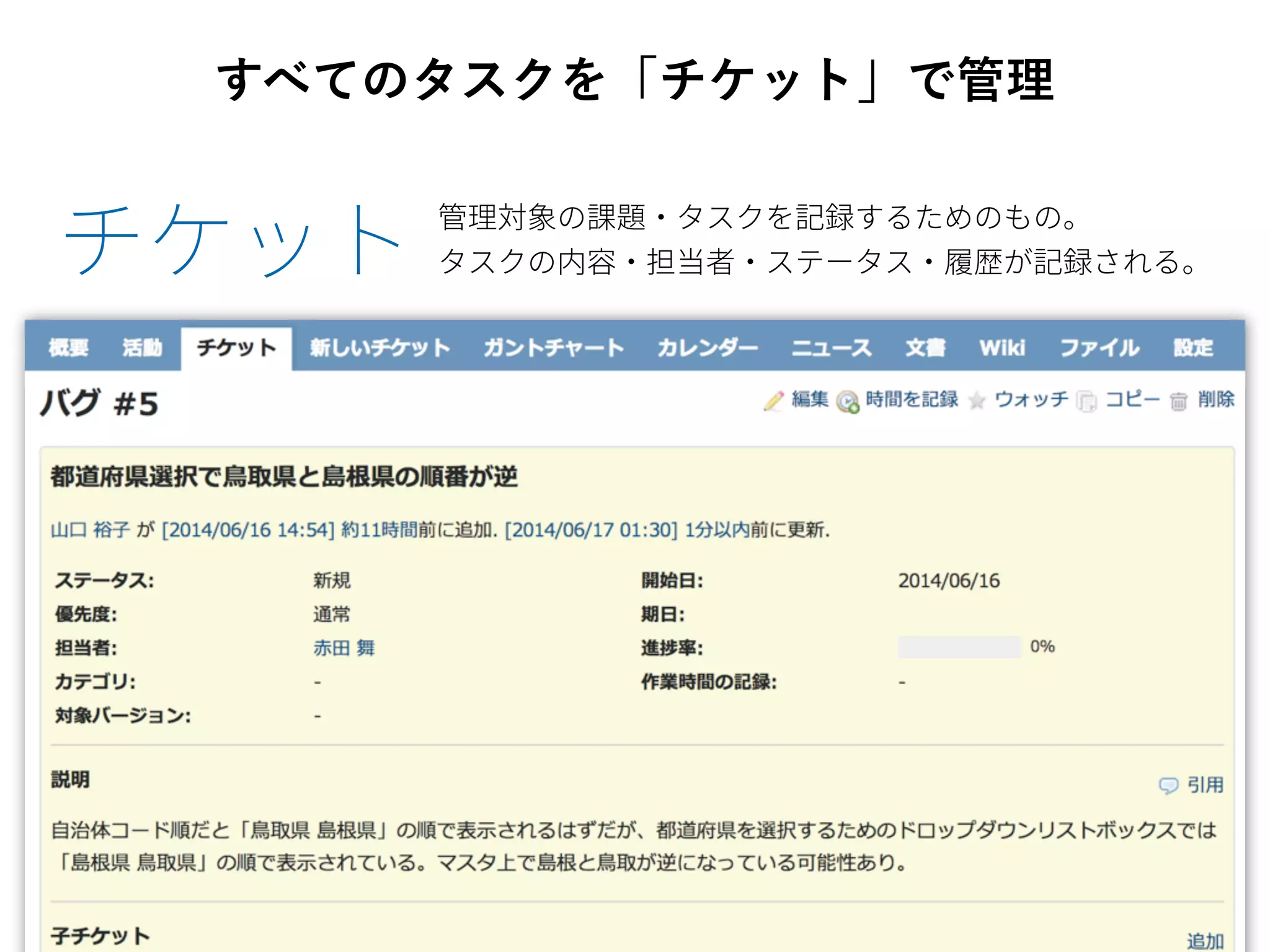This screenshot has height=952, width=1270.
Task: Click the [2014/06/16 14:54] creation timestamp link
Action: coord(247,530)
